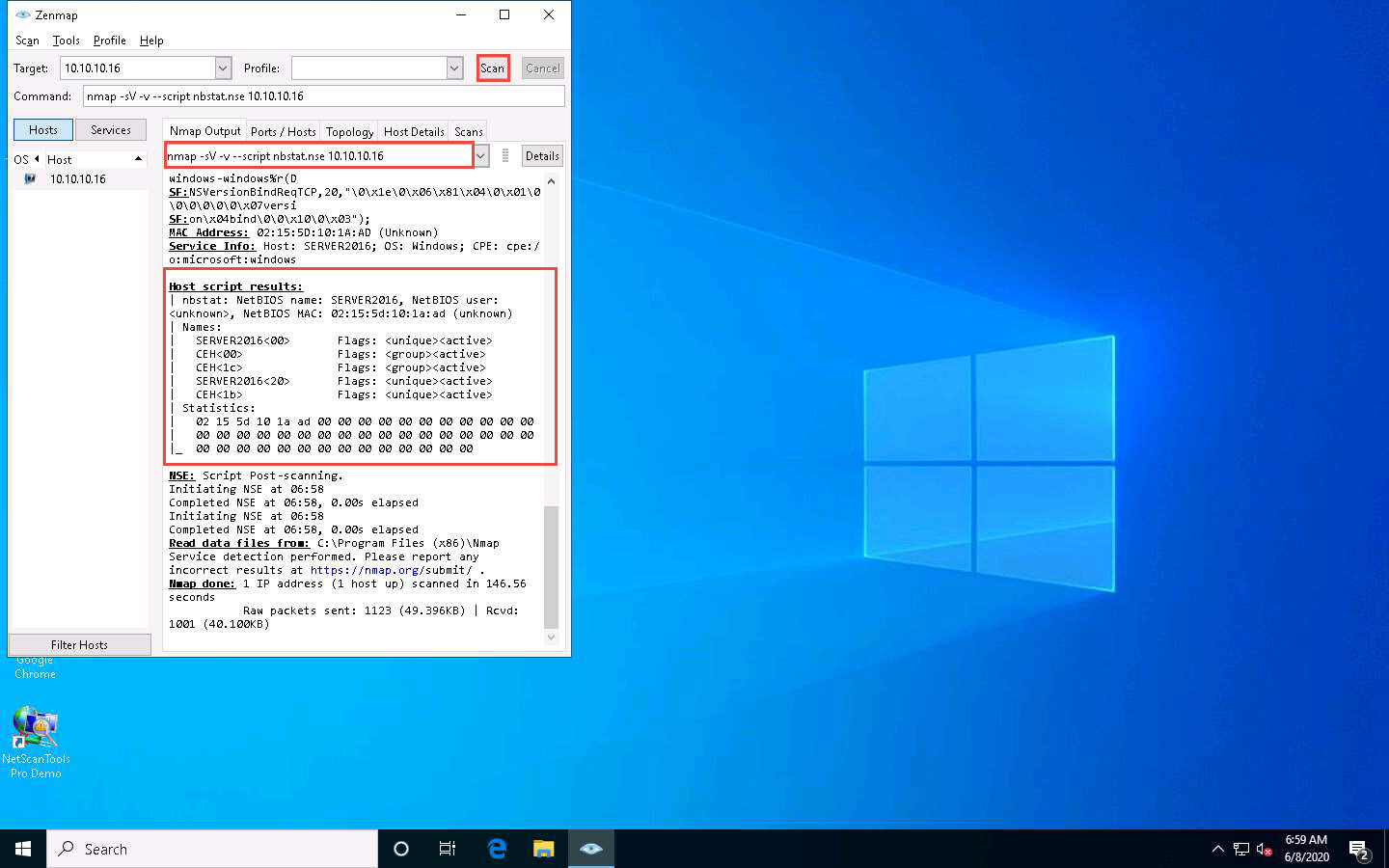
Task: Click the Nmap output scrollbar thumb
Action: (x=552, y=567)
